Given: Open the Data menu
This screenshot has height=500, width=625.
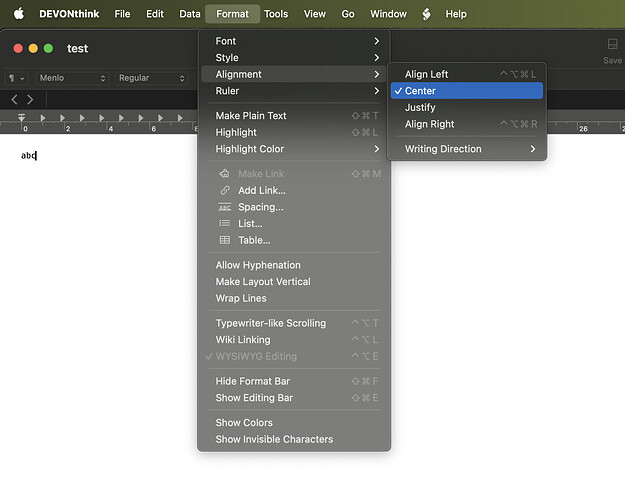Looking at the screenshot, I should click(x=190, y=14).
